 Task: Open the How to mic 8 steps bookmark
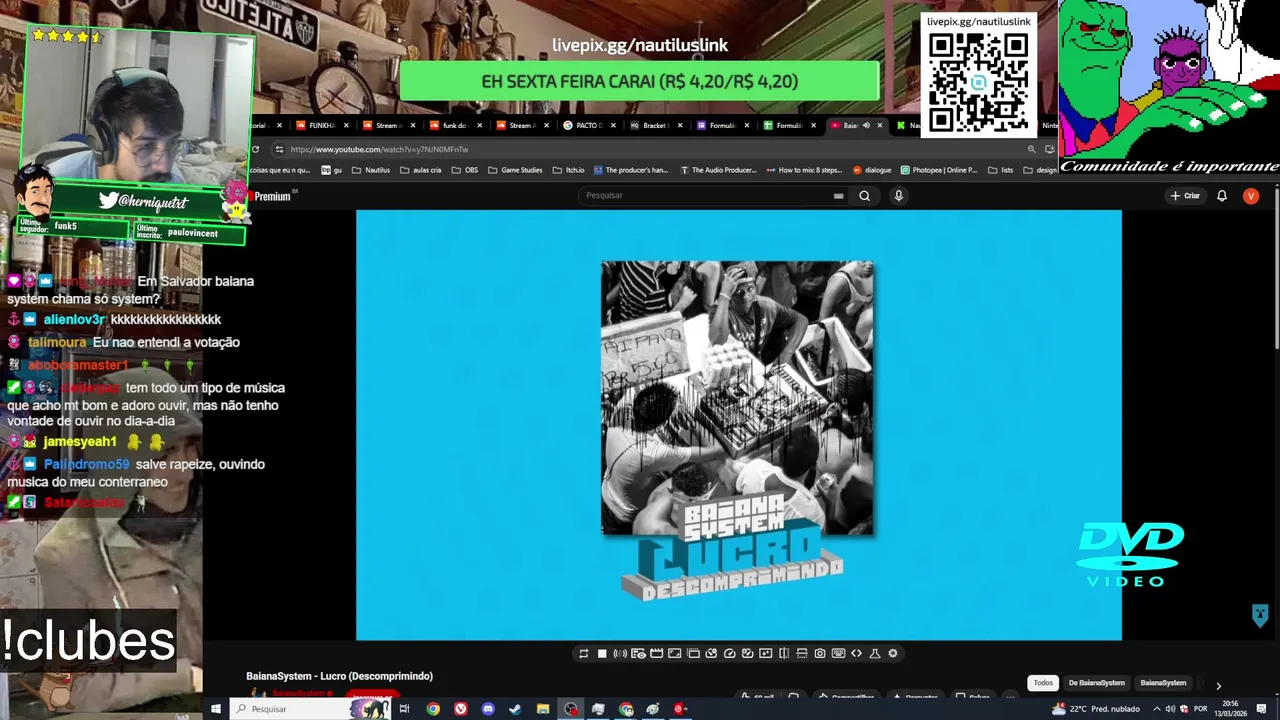pyautogui.click(x=804, y=170)
